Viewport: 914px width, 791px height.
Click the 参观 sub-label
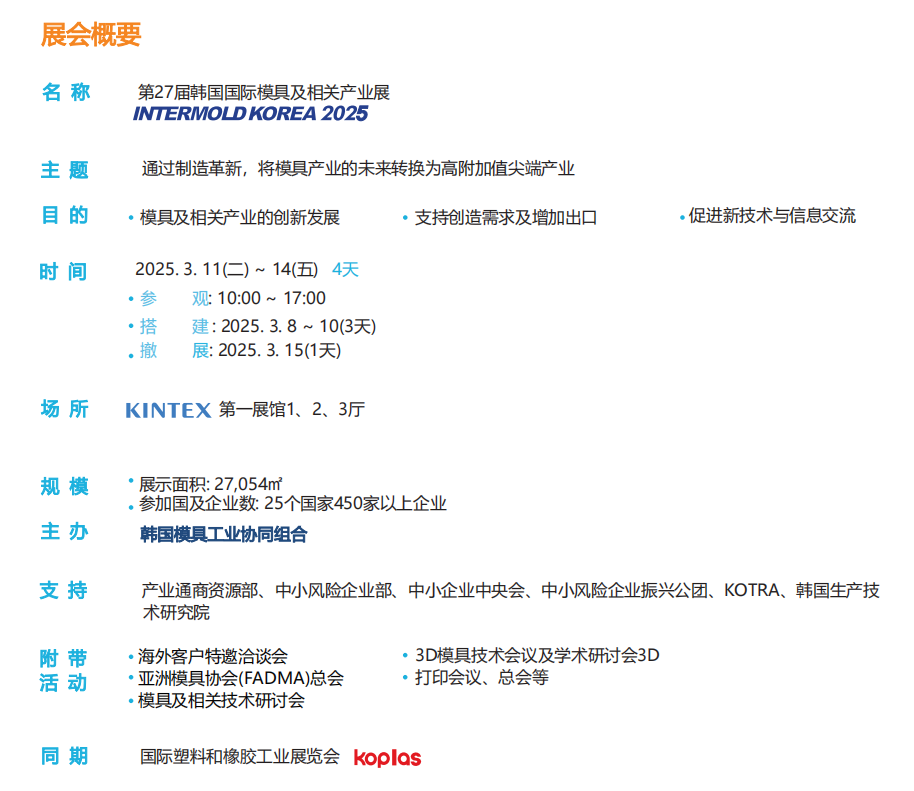point(174,298)
